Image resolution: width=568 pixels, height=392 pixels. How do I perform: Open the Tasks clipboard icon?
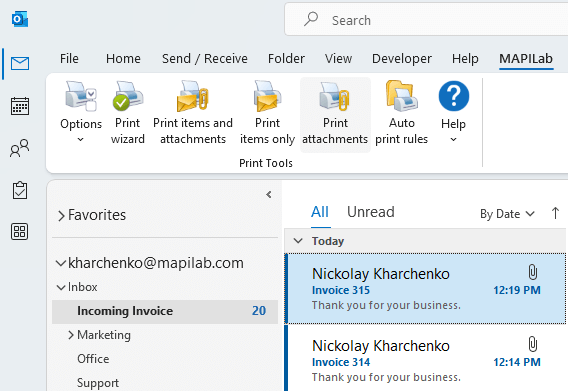click(x=20, y=190)
